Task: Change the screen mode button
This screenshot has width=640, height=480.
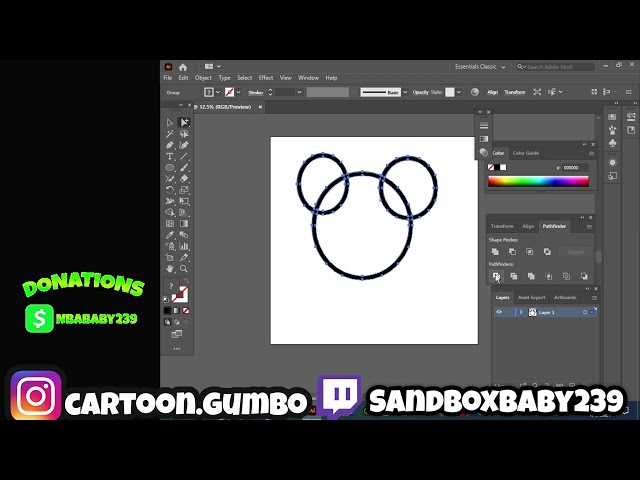Action: pyautogui.click(x=177, y=334)
